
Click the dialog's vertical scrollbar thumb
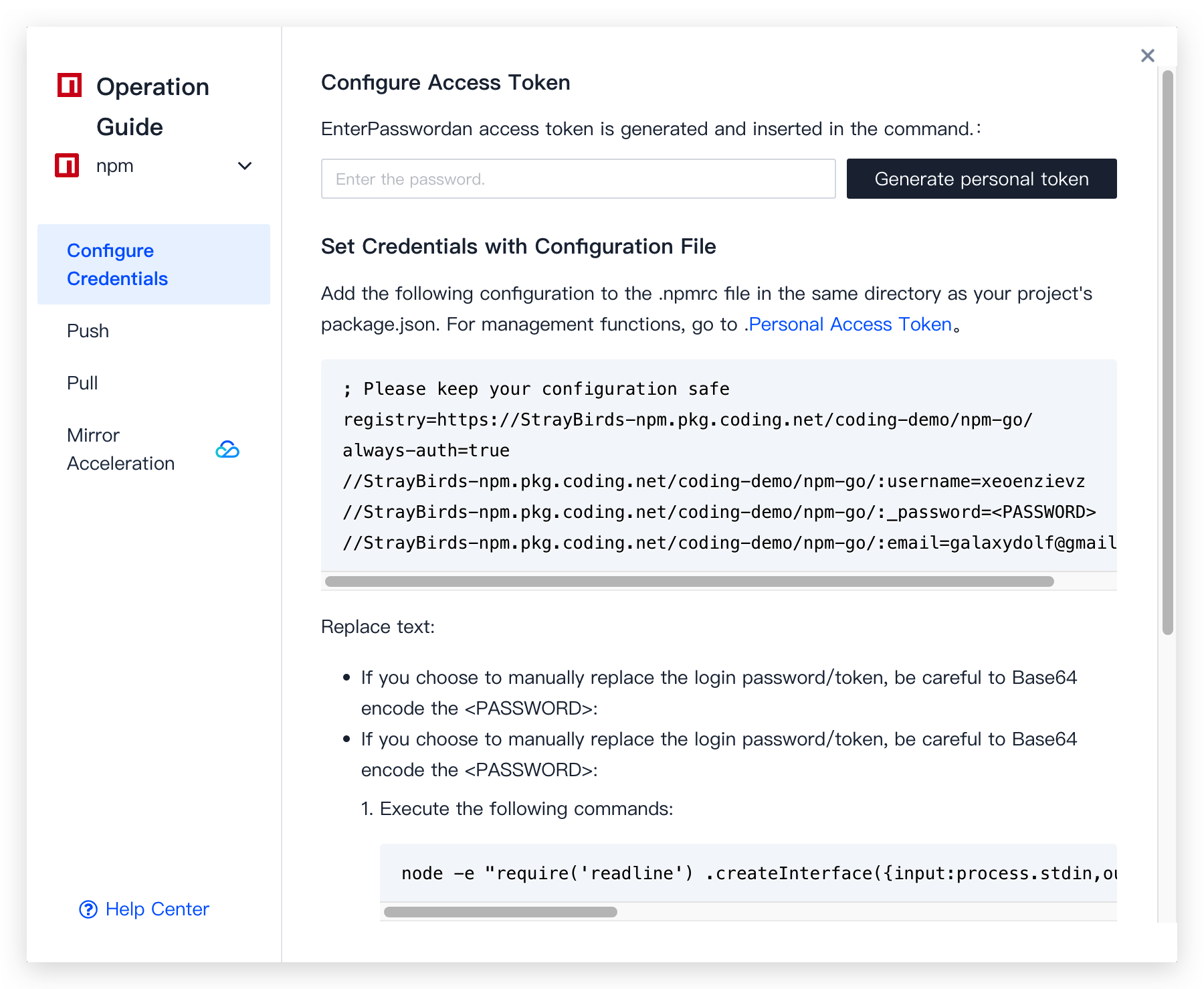1168,352
